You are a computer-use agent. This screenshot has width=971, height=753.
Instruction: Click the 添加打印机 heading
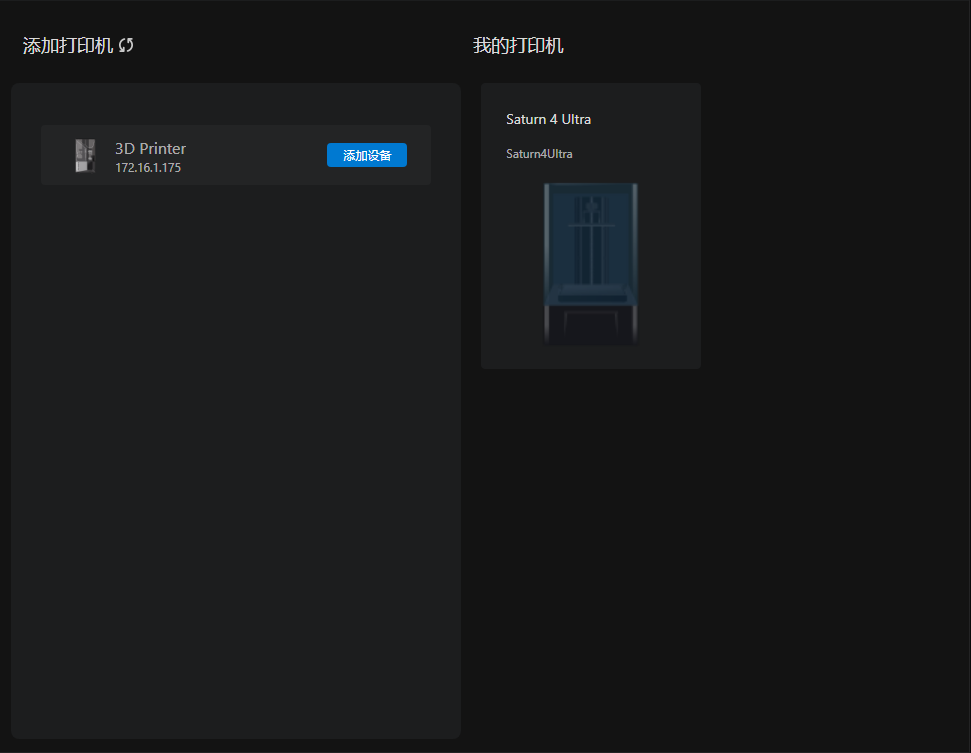[67, 46]
